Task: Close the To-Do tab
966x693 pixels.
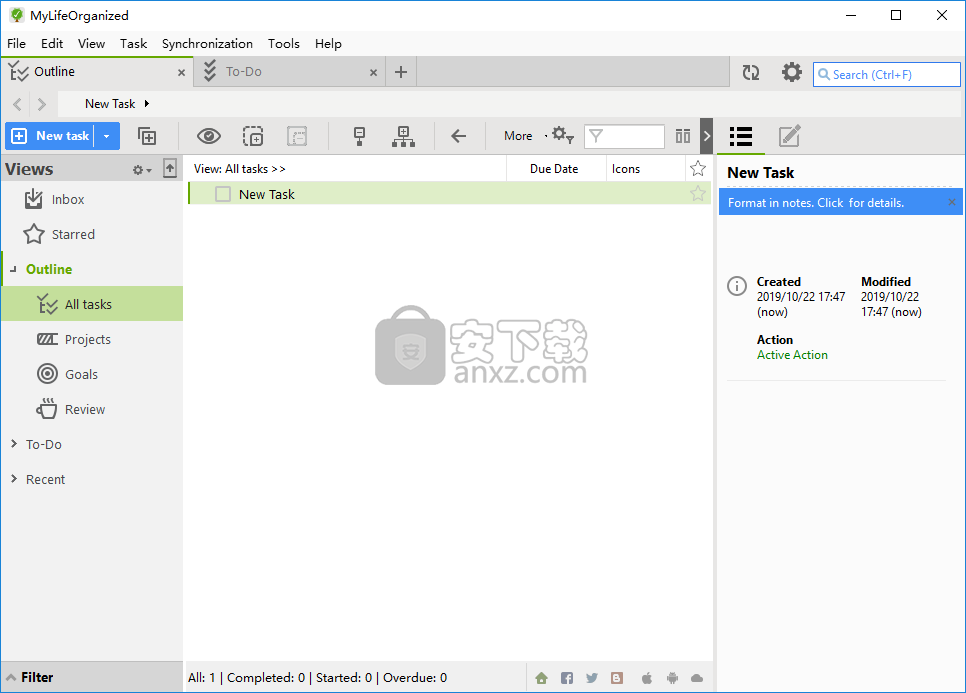Action: pos(373,73)
